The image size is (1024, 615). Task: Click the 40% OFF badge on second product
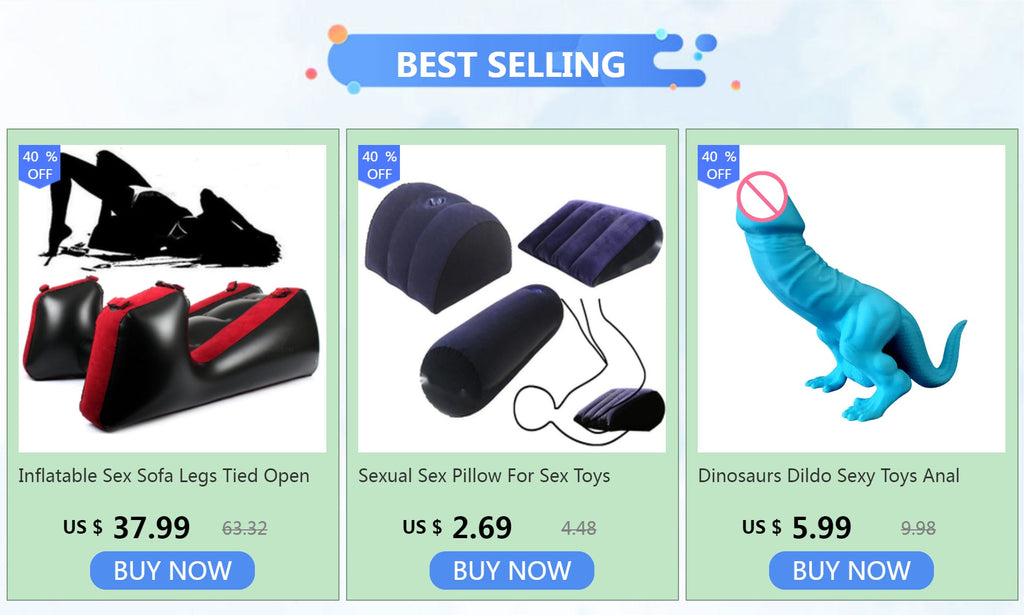[379, 166]
